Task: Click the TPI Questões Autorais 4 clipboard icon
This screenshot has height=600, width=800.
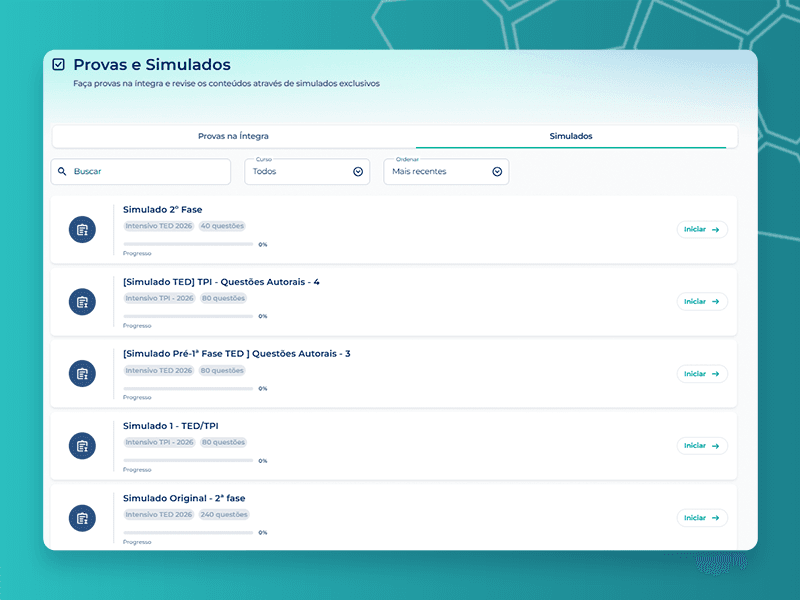Action: (x=82, y=302)
